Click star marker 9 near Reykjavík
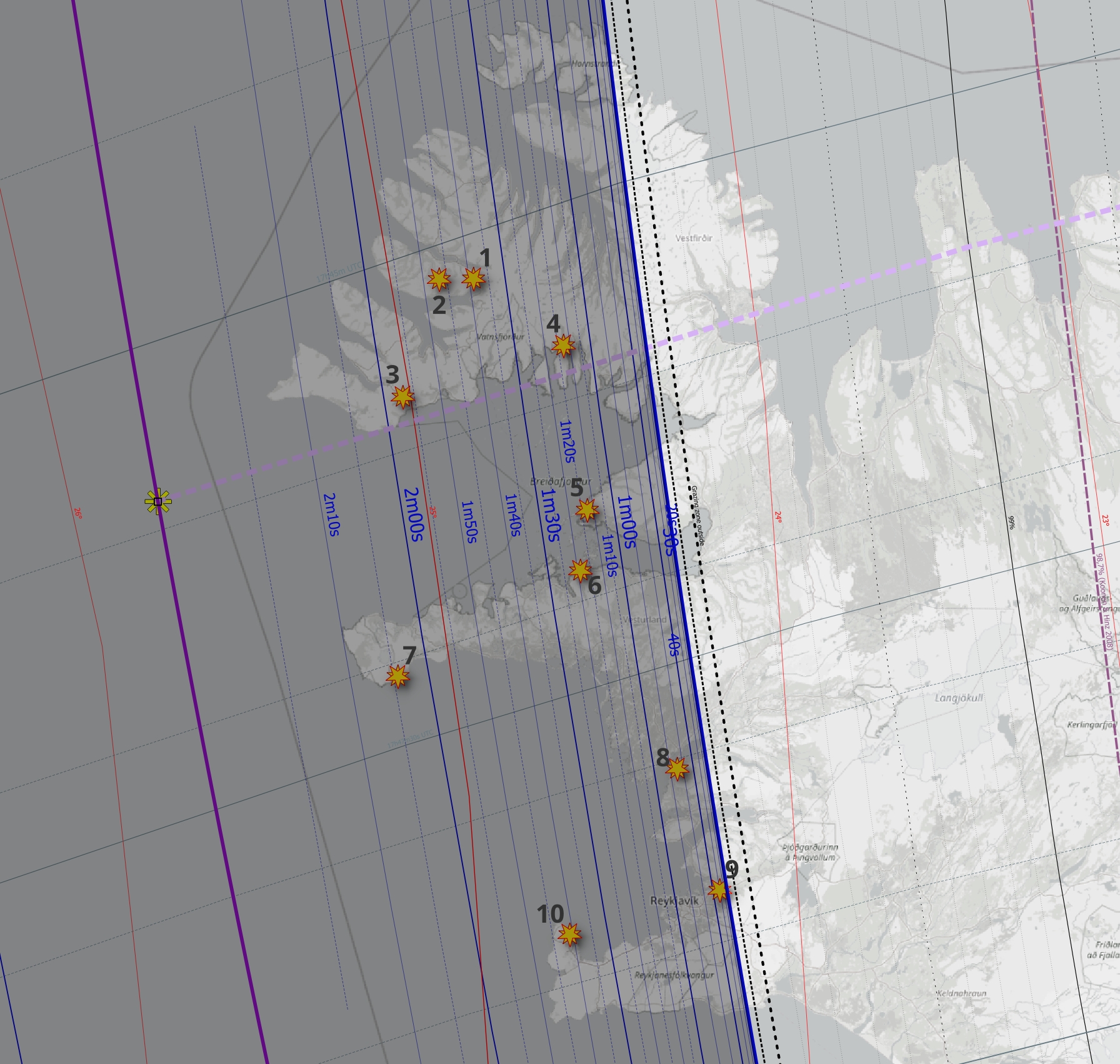 719,890
